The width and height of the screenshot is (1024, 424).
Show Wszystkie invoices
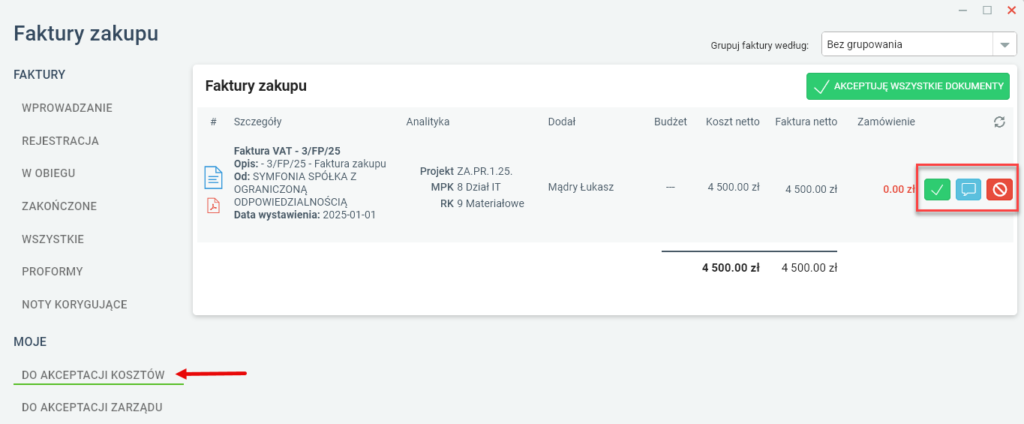[53, 239]
